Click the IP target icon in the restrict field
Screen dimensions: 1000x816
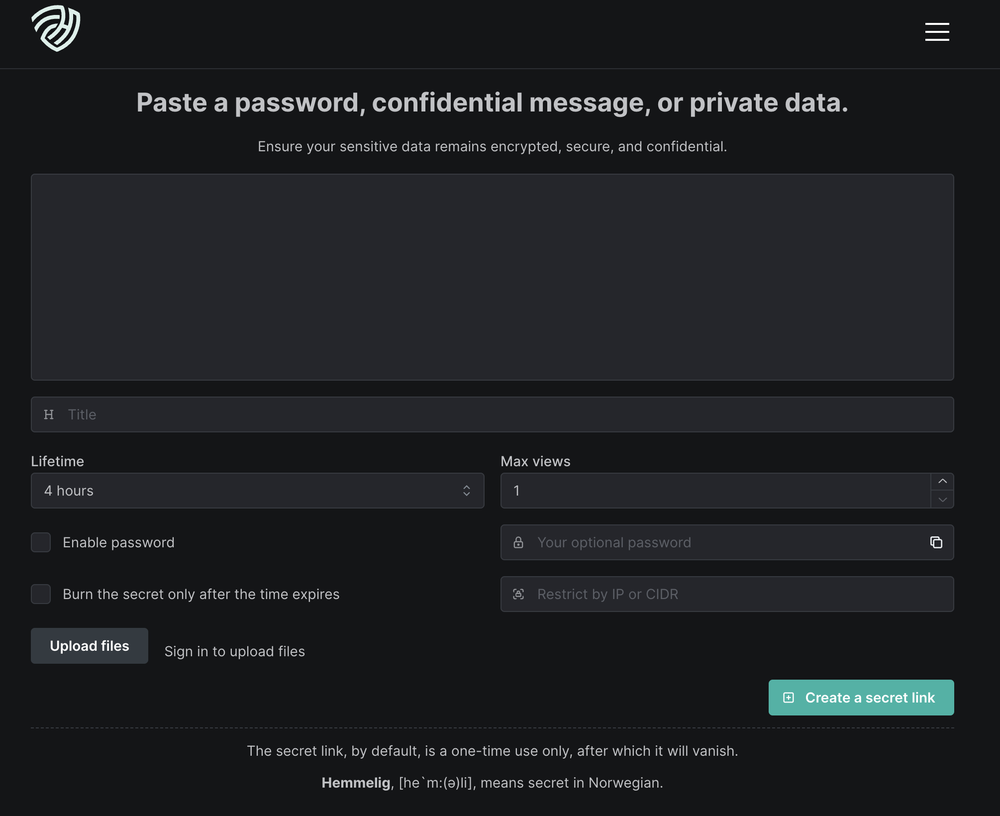click(x=518, y=593)
